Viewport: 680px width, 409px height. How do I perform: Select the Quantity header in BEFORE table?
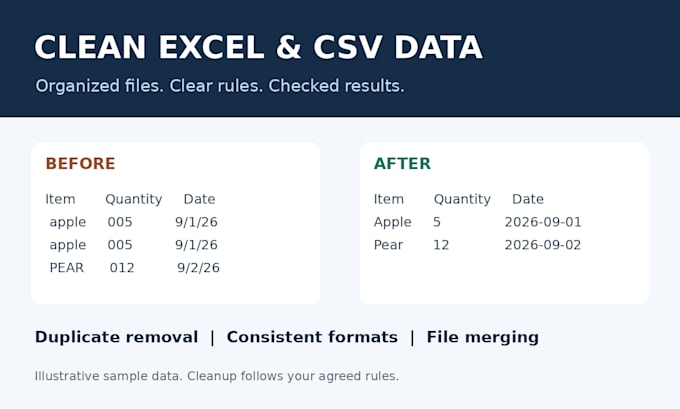pos(134,199)
